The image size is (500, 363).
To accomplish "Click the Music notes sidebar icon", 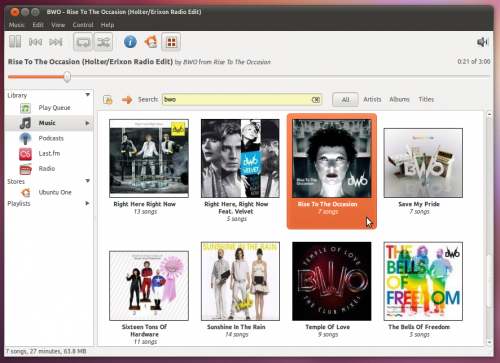I will [x=25, y=123].
